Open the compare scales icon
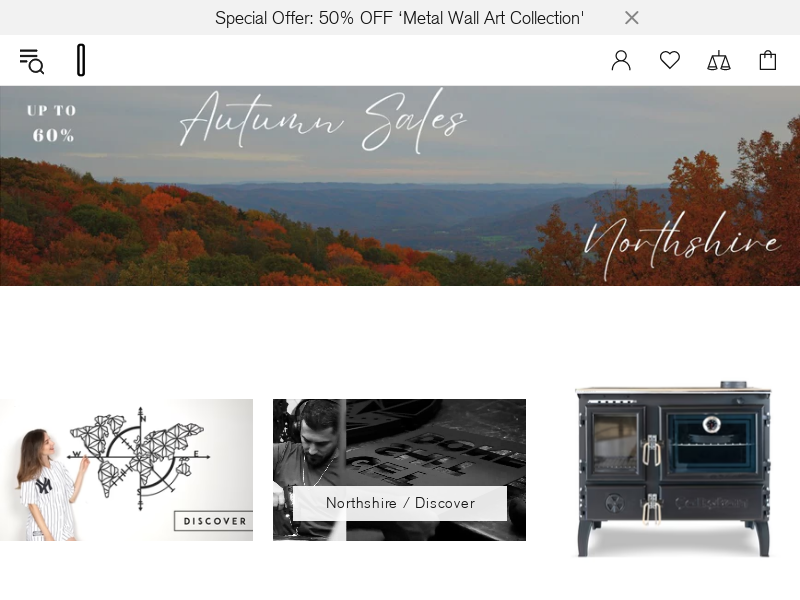Image resolution: width=800 pixels, height=600 pixels. click(x=718, y=60)
